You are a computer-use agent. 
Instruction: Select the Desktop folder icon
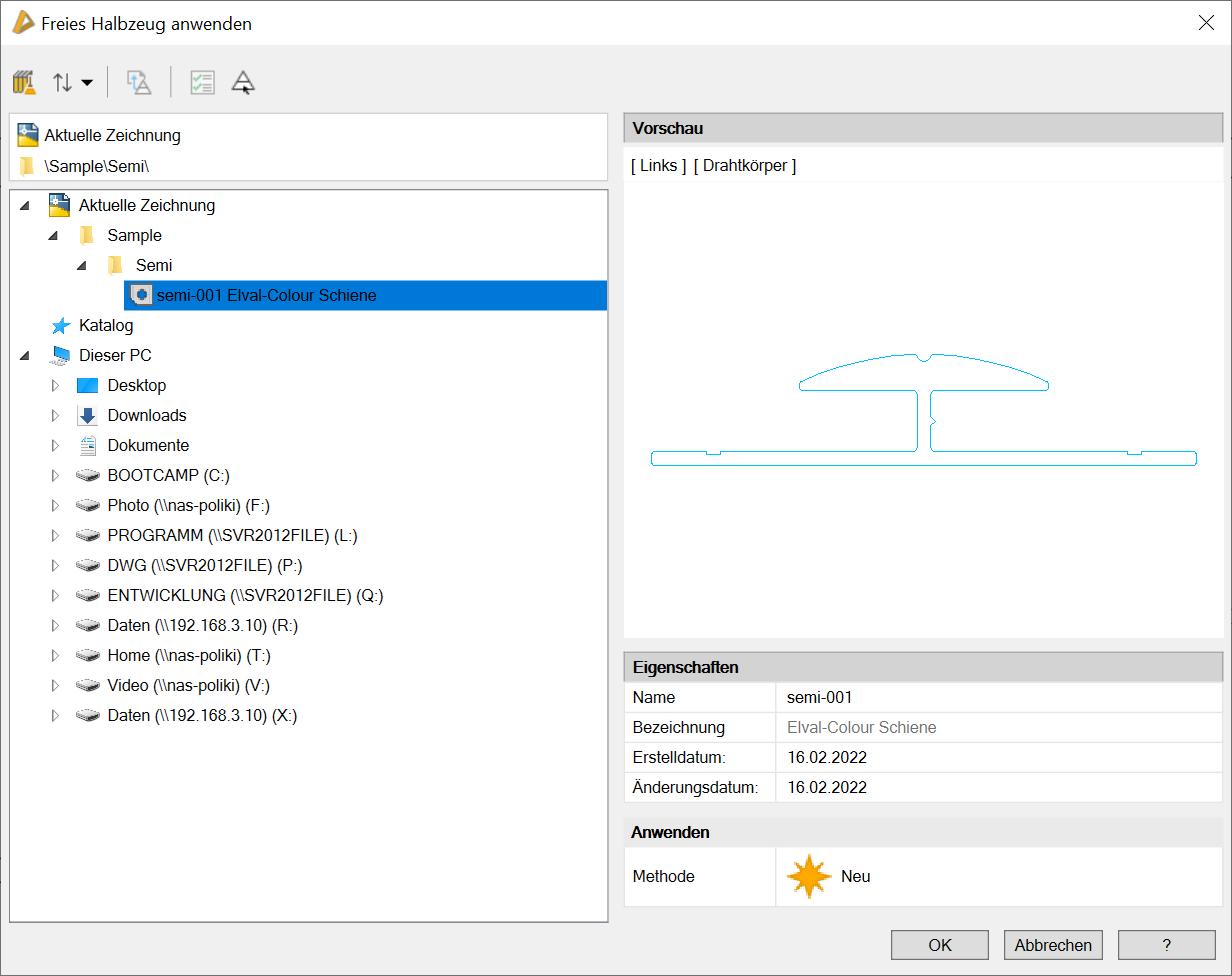pyautogui.click(x=88, y=386)
